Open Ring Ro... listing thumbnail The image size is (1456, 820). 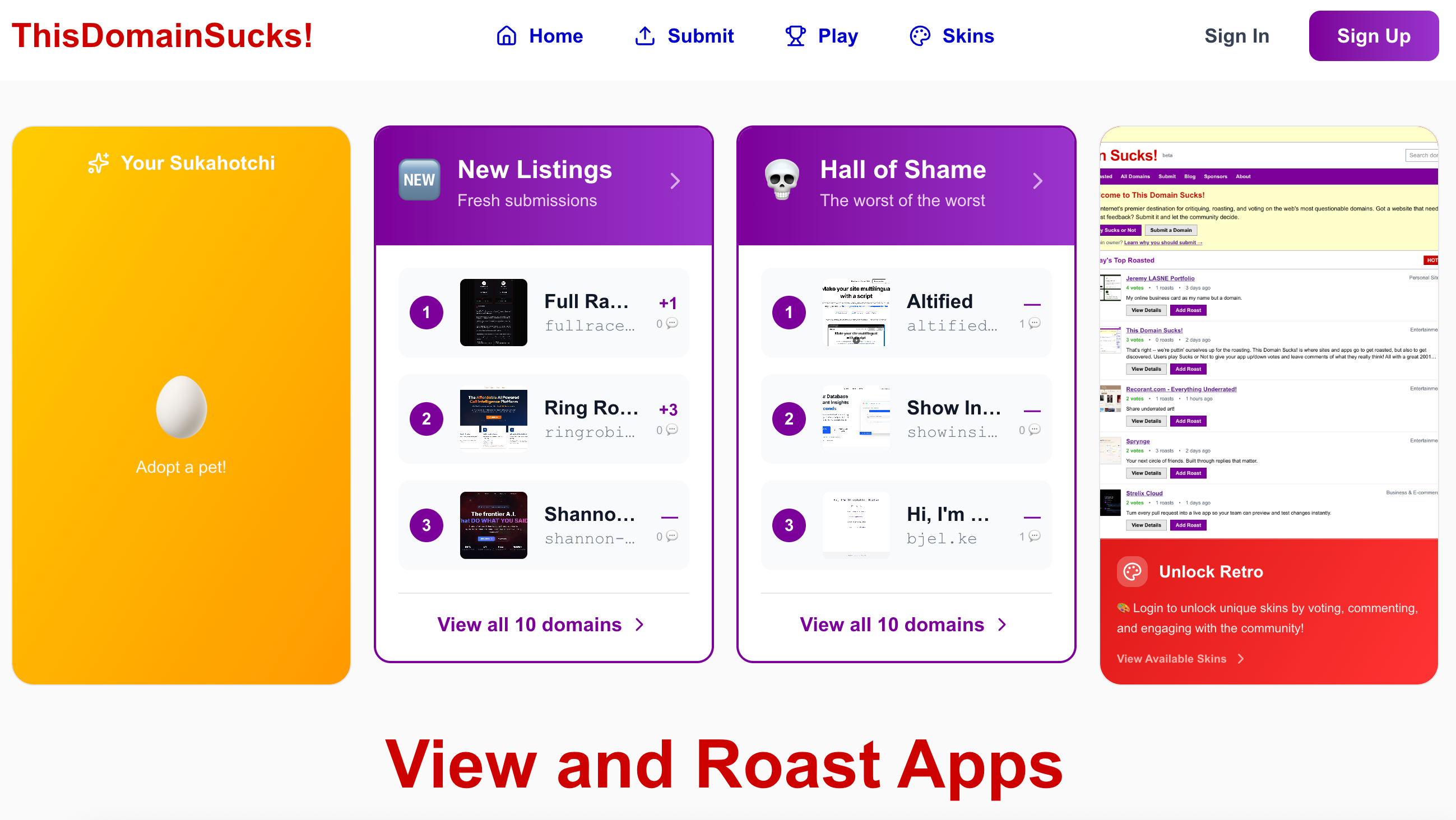click(493, 418)
